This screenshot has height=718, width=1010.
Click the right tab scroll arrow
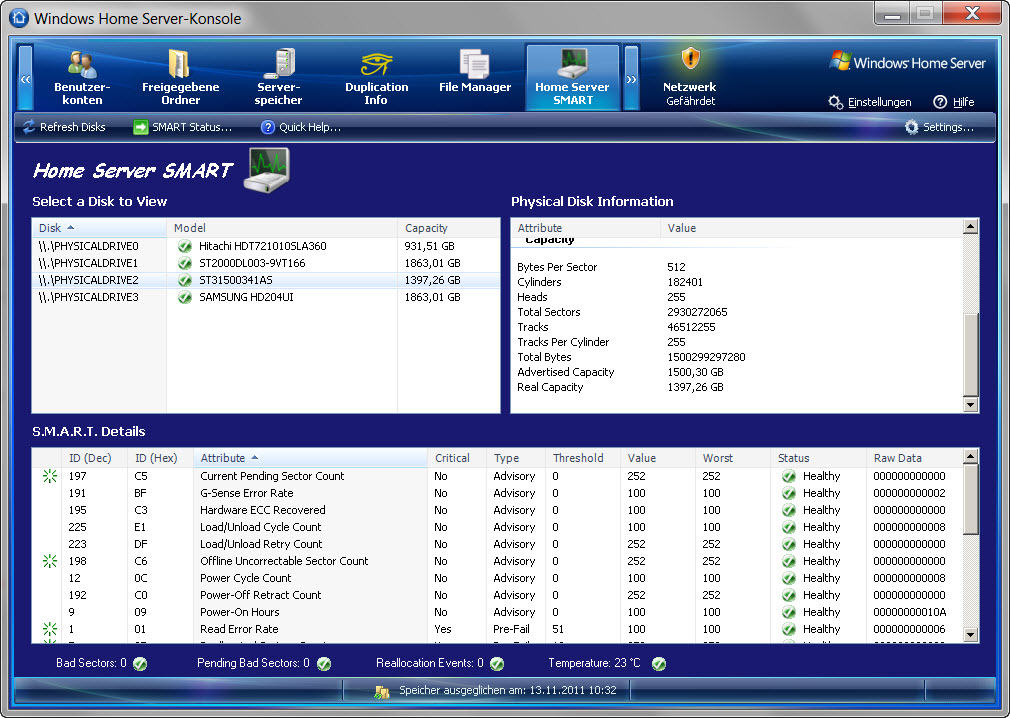tap(631, 78)
